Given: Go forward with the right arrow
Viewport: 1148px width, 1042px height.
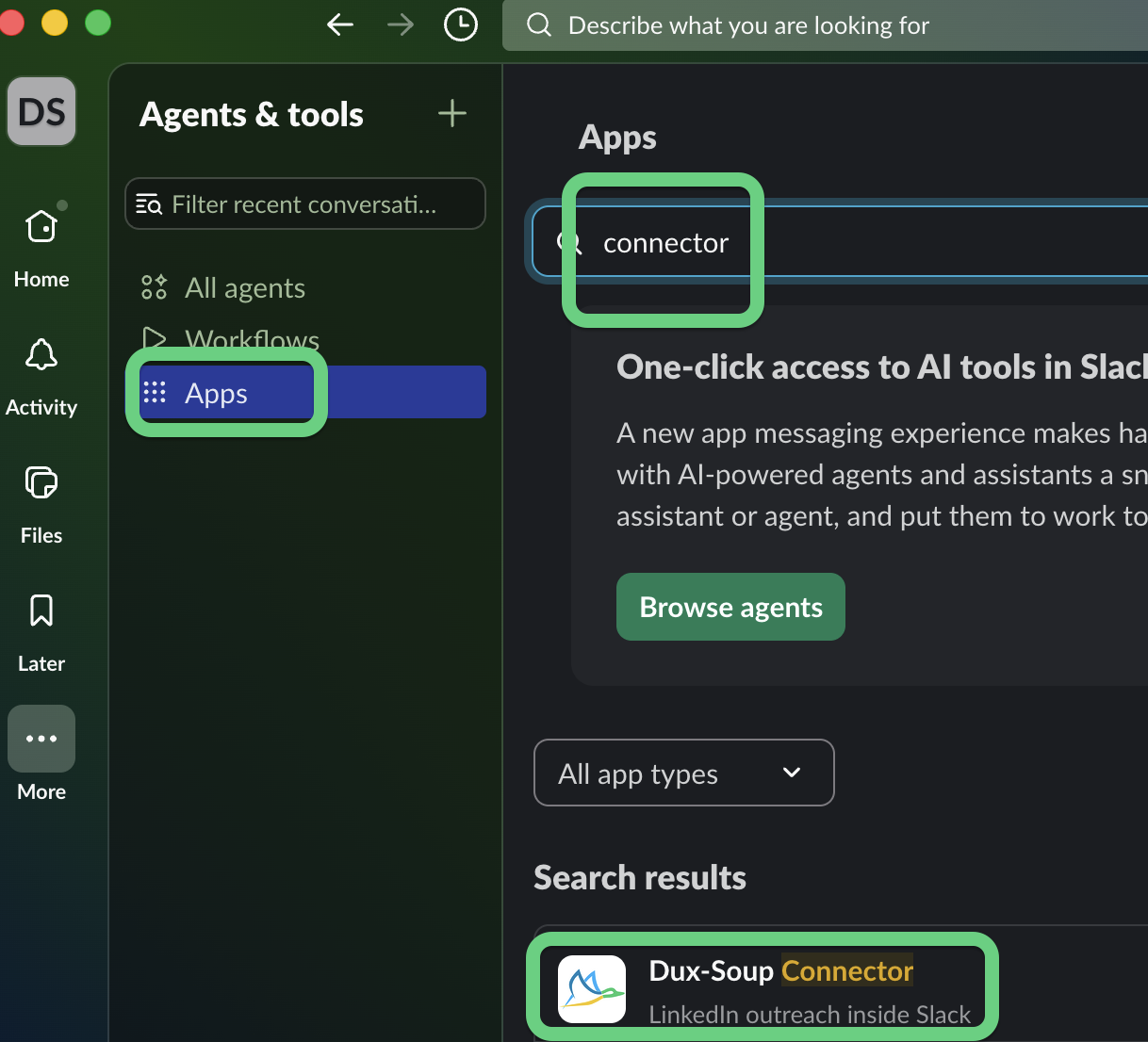Looking at the screenshot, I should tap(401, 25).
